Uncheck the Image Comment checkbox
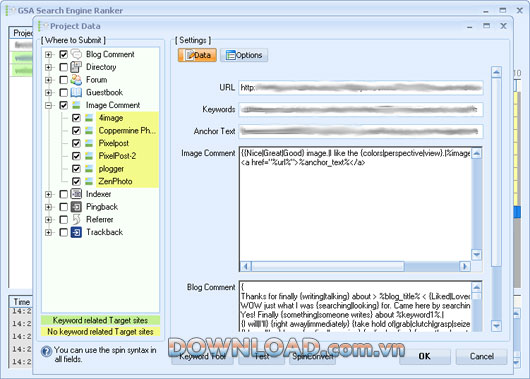 pyautogui.click(x=64, y=105)
